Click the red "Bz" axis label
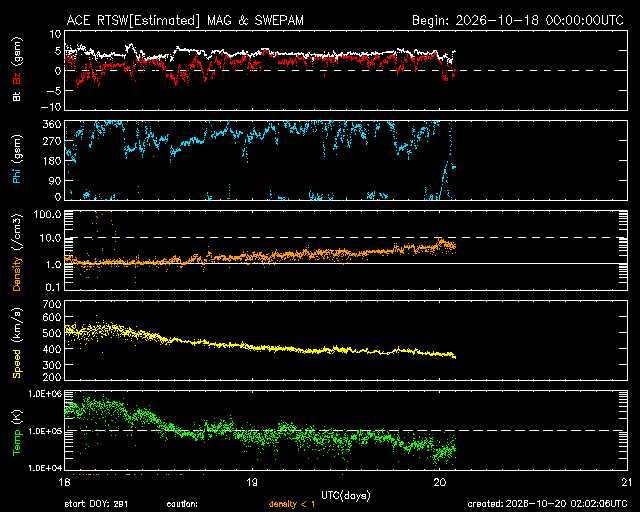Image resolution: width=640 pixels, height=512 pixels. (x=17, y=79)
